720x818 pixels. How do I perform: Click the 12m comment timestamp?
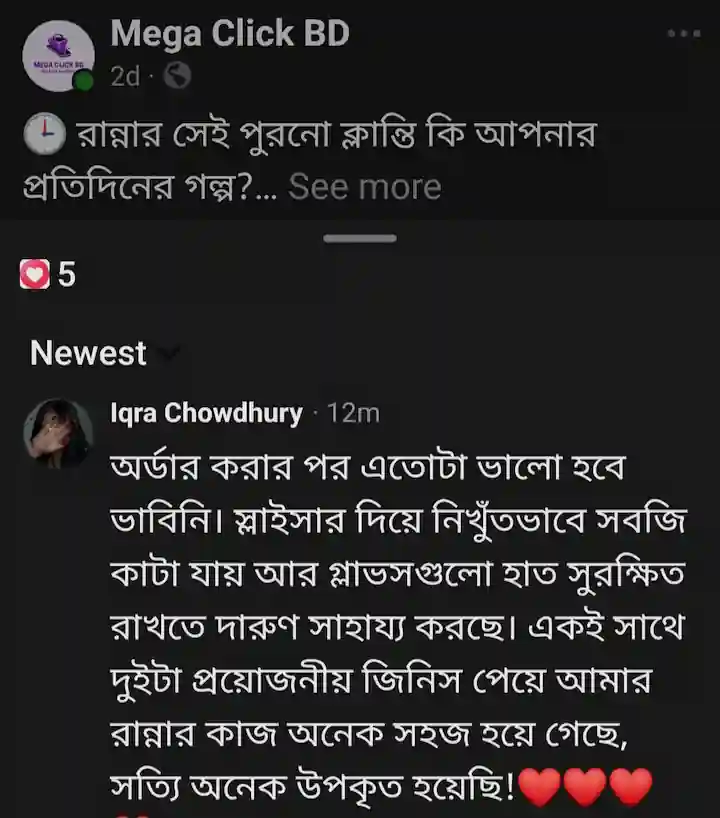pyautogui.click(x=353, y=413)
